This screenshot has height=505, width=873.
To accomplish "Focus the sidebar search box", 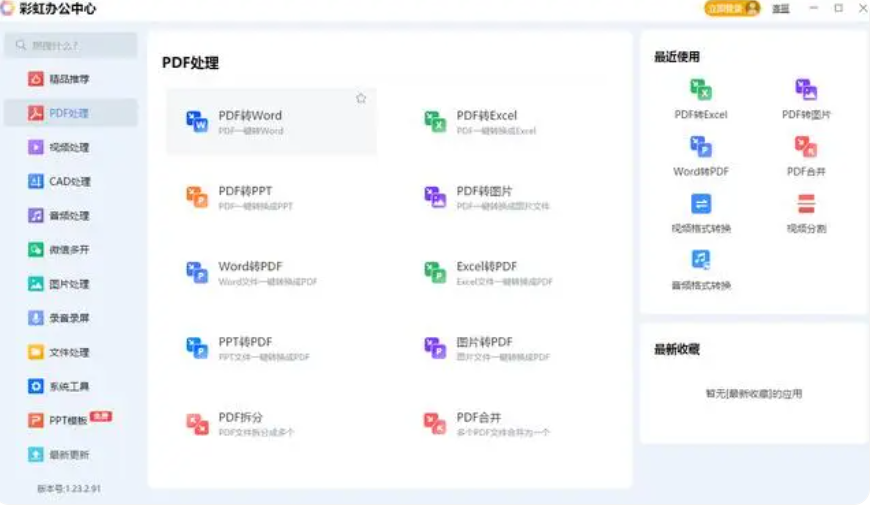I will point(71,45).
